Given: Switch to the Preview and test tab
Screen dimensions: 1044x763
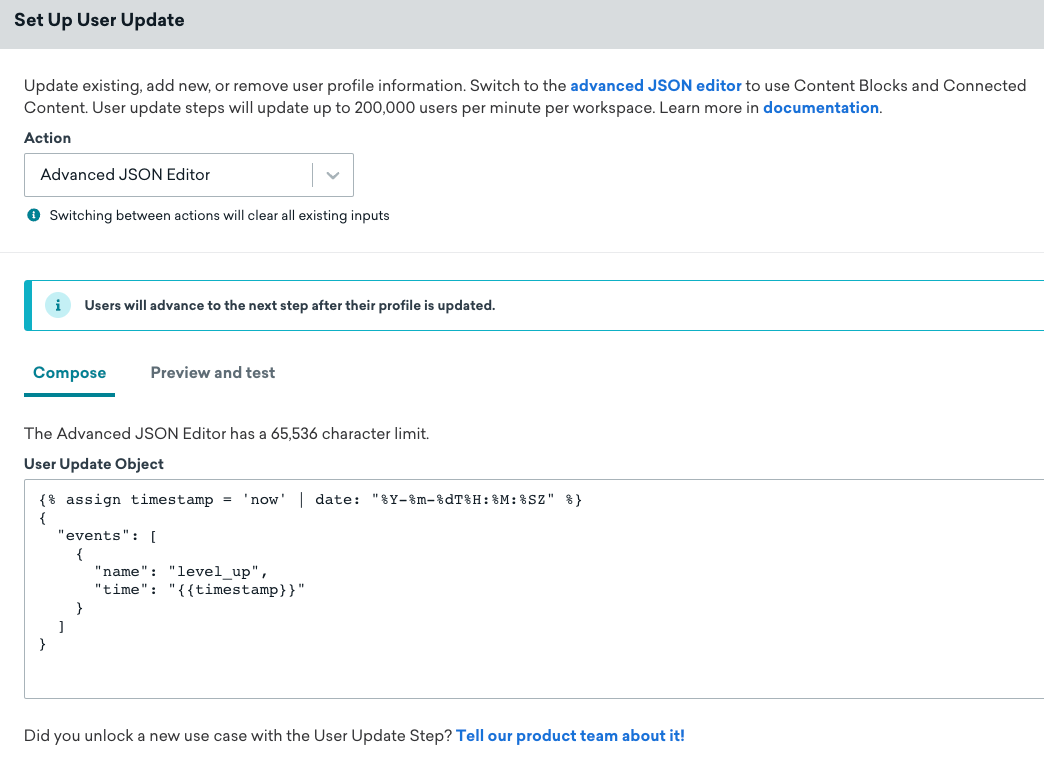Looking at the screenshot, I should click(212, 372).
